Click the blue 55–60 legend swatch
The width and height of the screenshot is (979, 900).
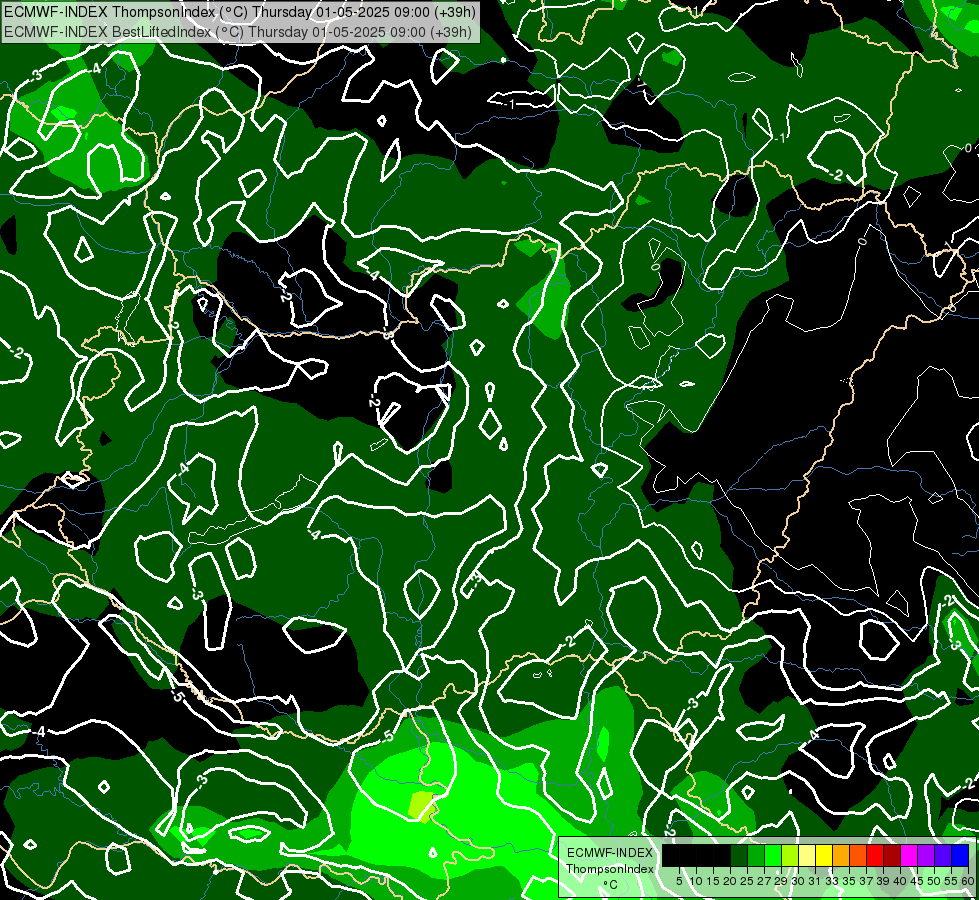pyautogui.click(x=960, y=855)
